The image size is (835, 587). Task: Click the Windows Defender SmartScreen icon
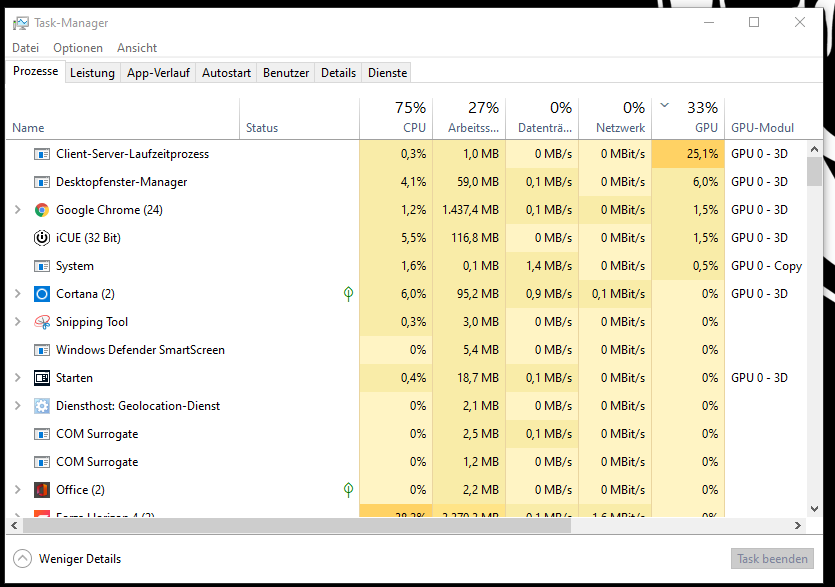(42, 350)
